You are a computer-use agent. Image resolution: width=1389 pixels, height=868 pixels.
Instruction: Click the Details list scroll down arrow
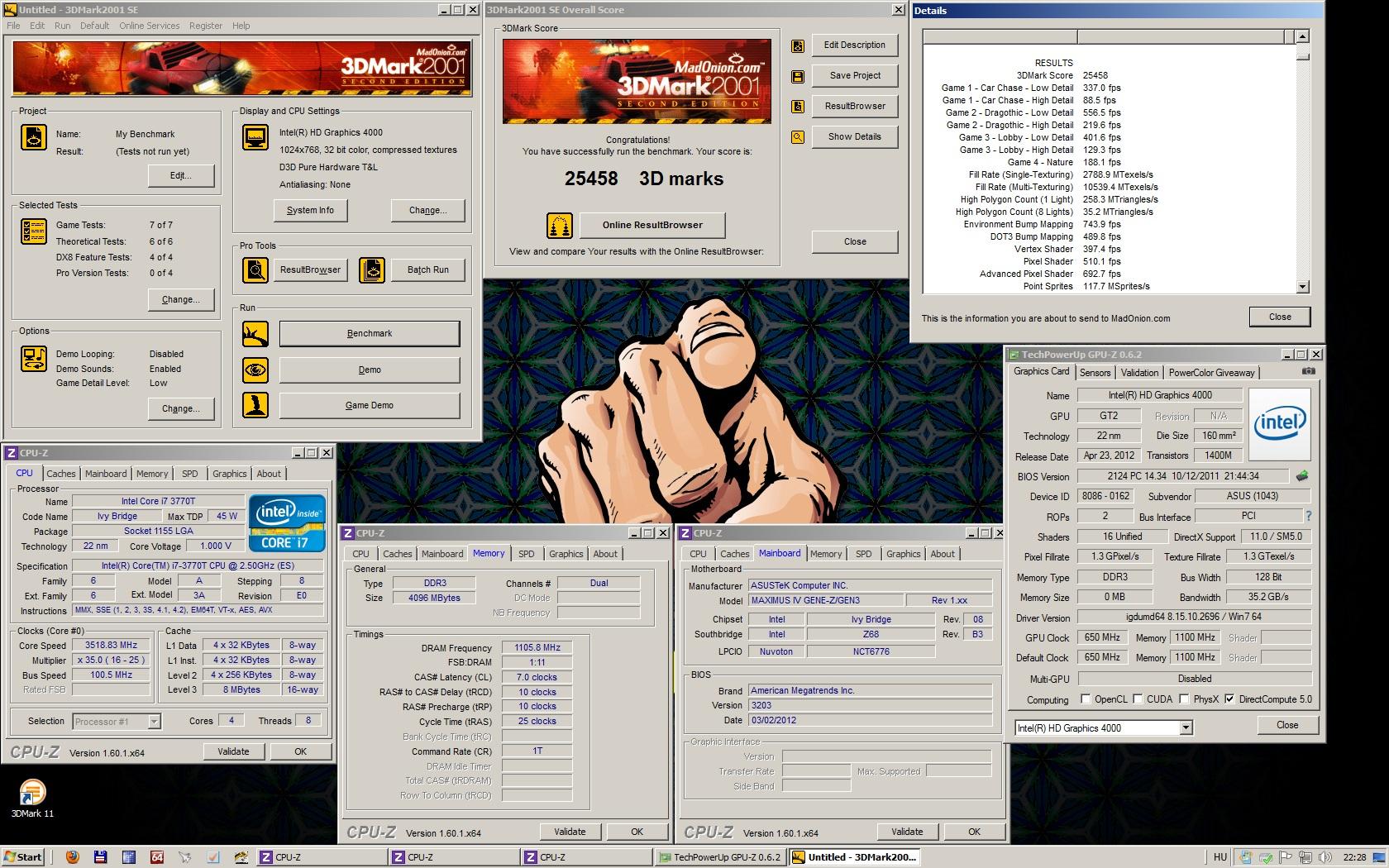click(x=1303, y=287)
